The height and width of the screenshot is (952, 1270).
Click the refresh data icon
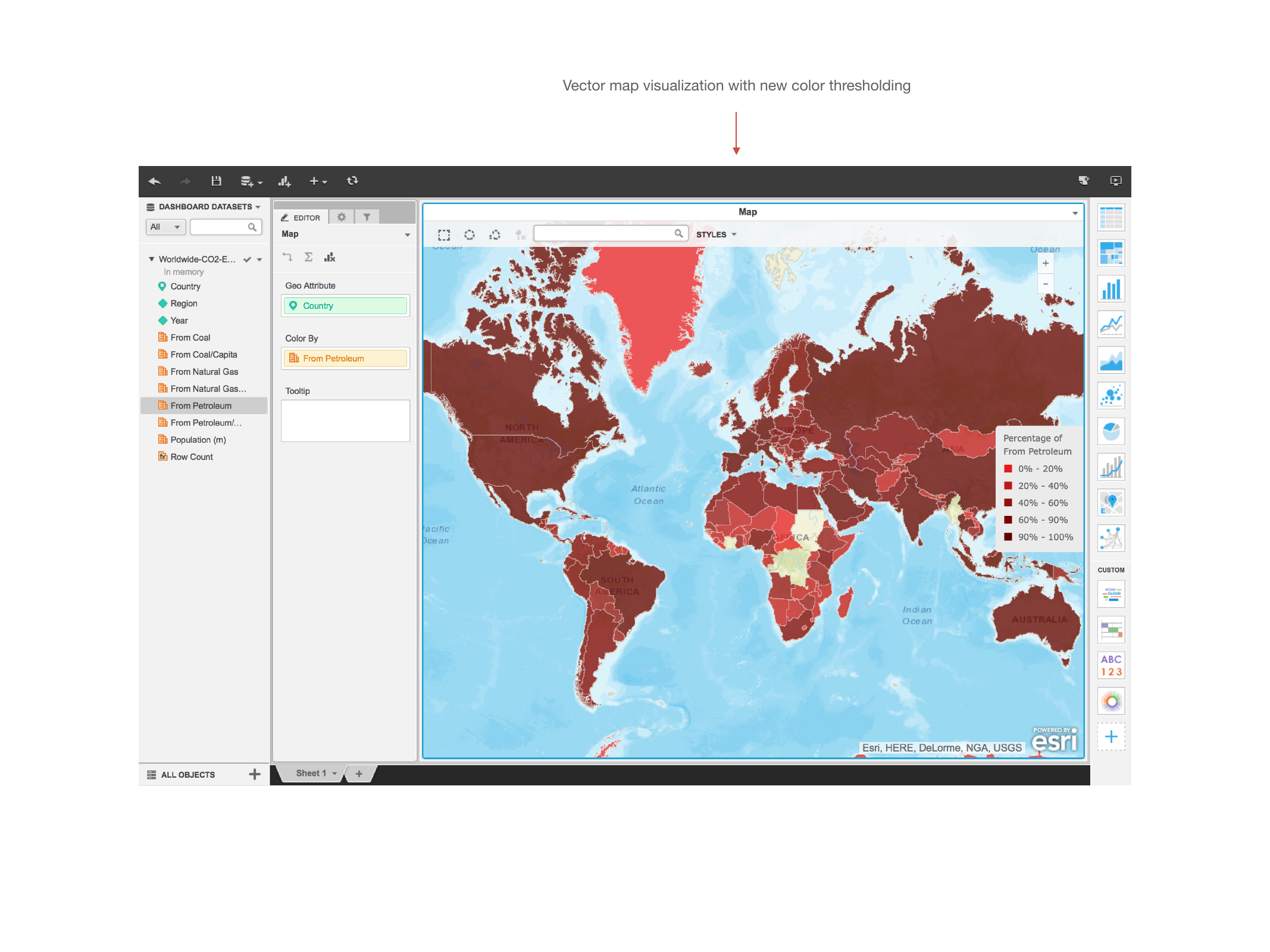coord(352,181)
